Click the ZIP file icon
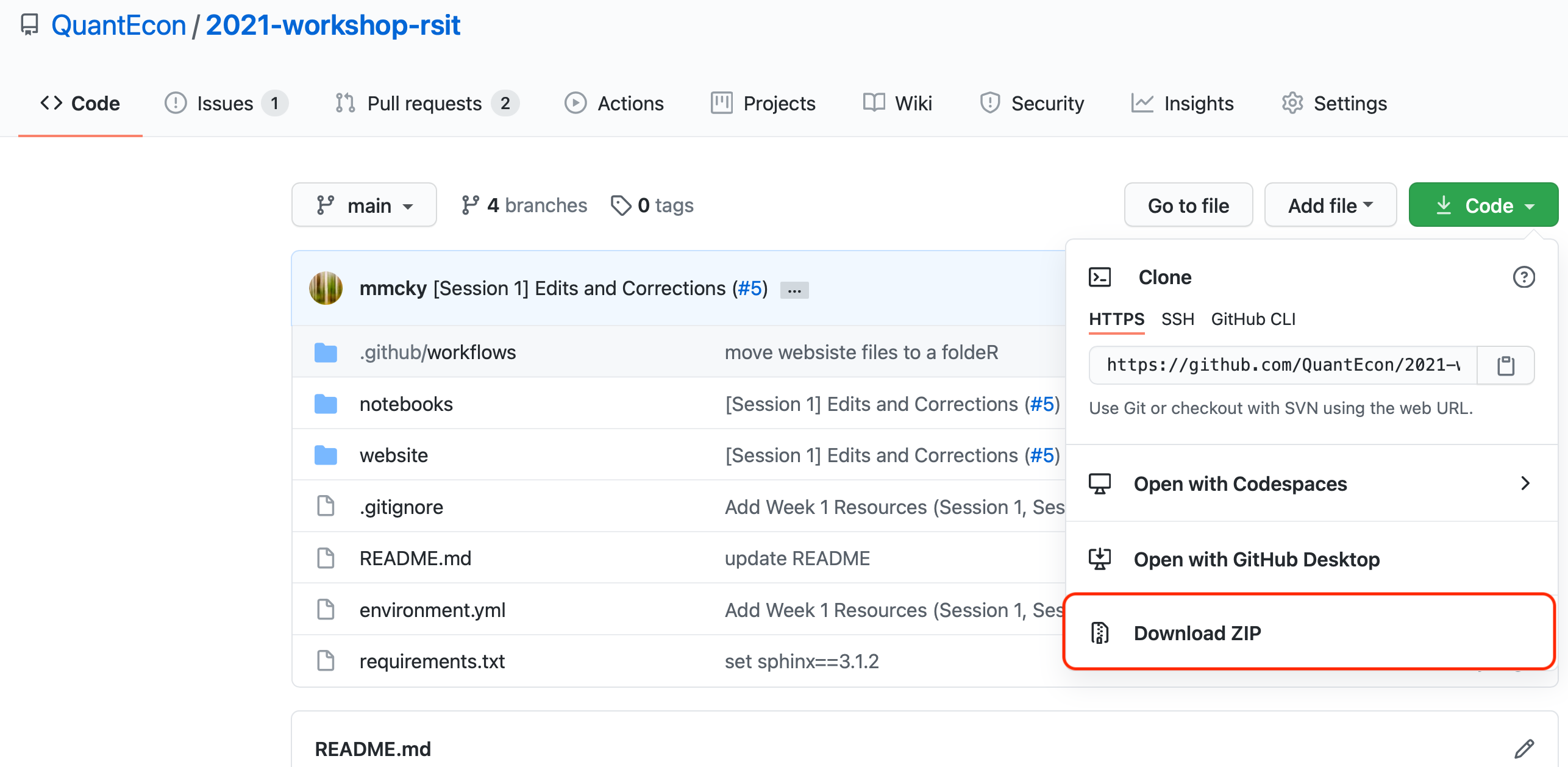 [1100, 633]
